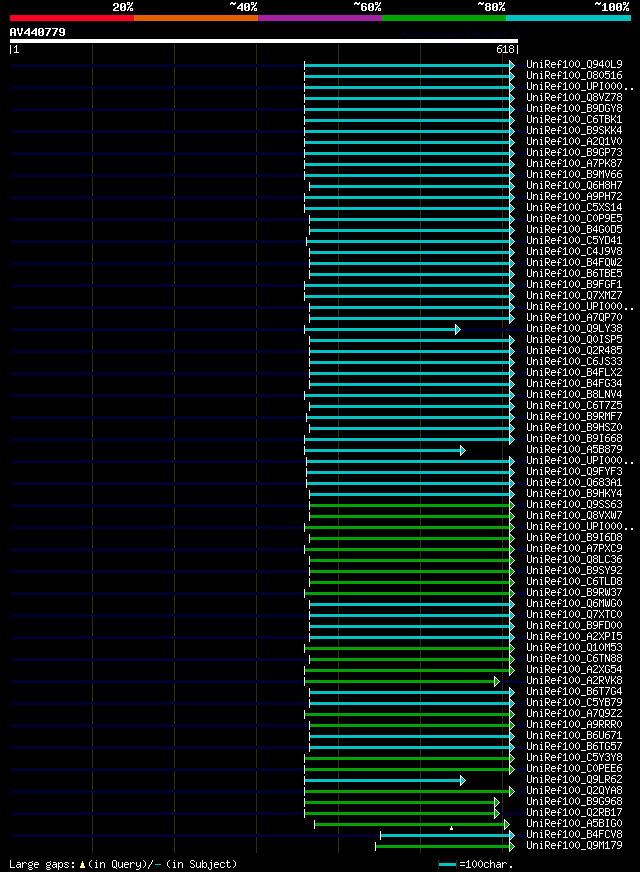Click the UniRef100_A5B879 label

574,449
